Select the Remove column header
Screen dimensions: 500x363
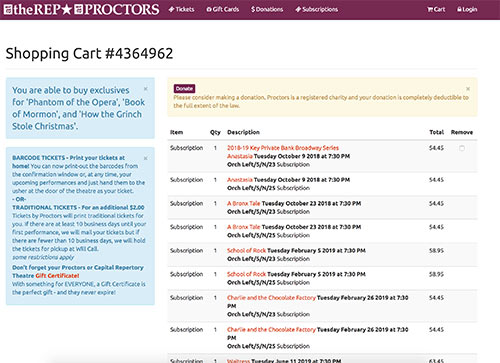click(462, 132)
